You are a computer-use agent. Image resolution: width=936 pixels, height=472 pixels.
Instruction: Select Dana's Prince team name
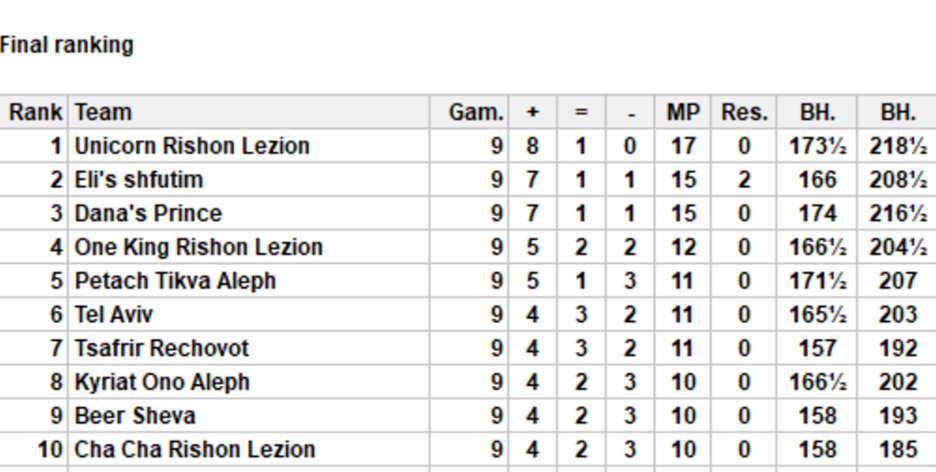coord(148,214)
